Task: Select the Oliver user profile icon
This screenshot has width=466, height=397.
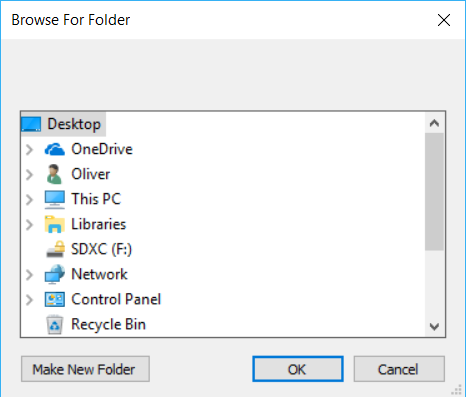Action: coord(54,174)
